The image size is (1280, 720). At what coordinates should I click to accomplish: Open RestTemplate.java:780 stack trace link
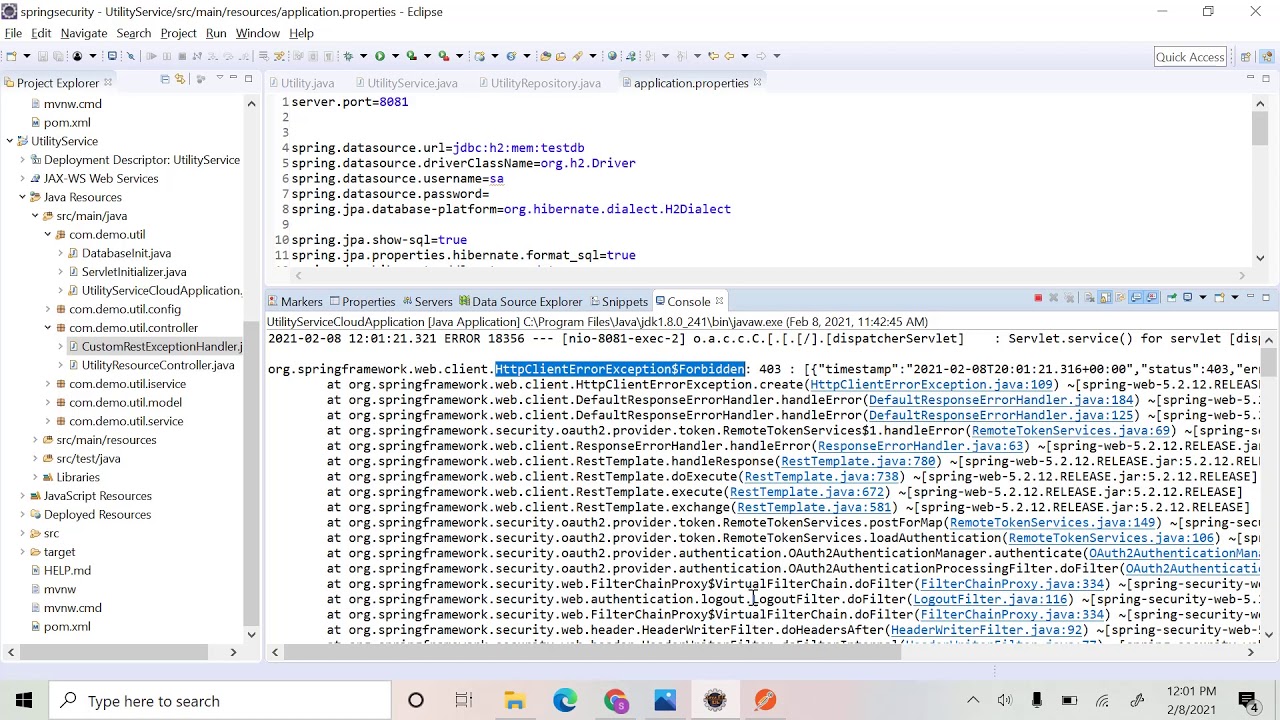point(858,461)
